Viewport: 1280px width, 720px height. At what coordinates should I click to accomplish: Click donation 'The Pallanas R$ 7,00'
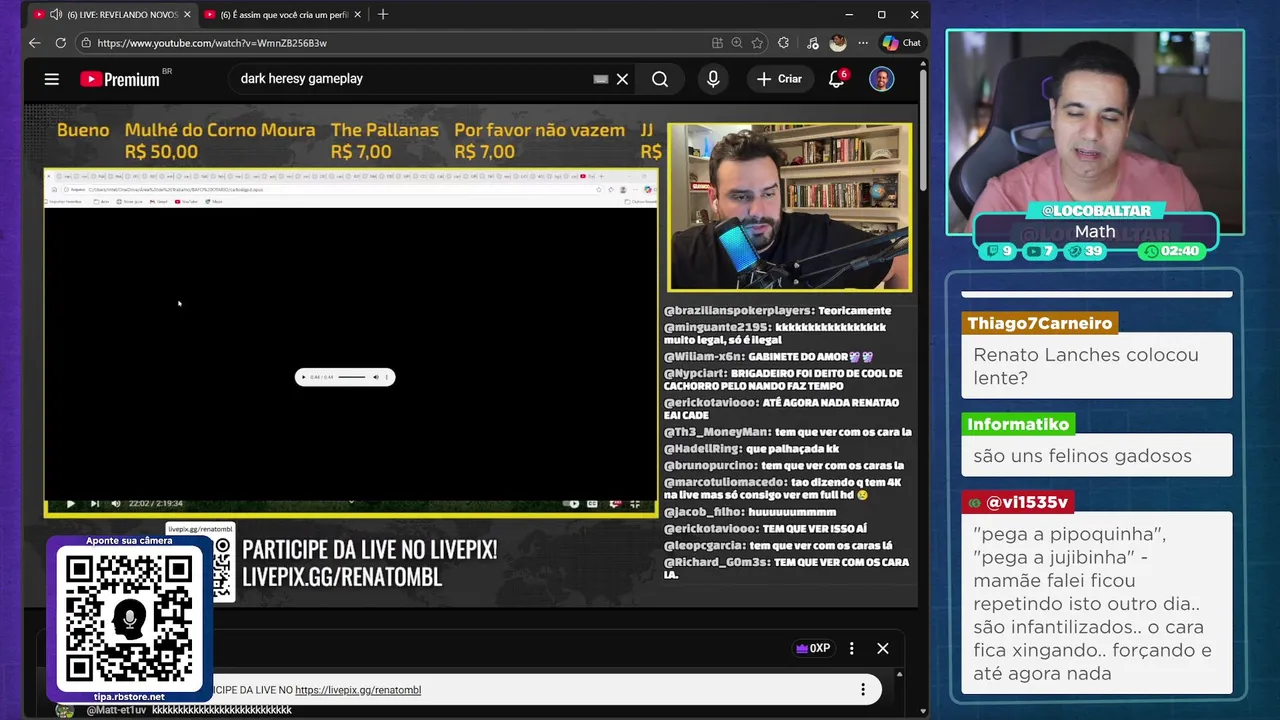(385, 141)
